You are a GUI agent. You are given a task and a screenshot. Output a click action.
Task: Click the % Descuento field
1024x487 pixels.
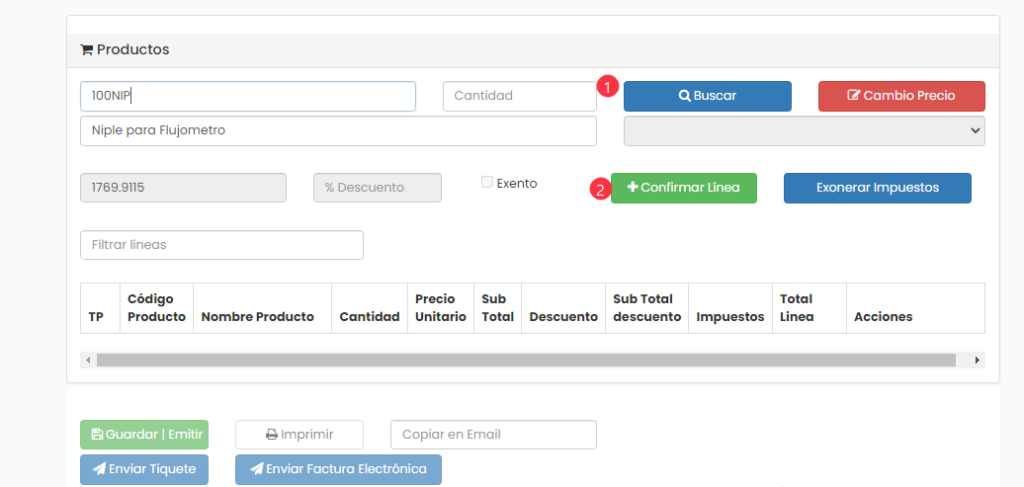(x=377, y=188)
